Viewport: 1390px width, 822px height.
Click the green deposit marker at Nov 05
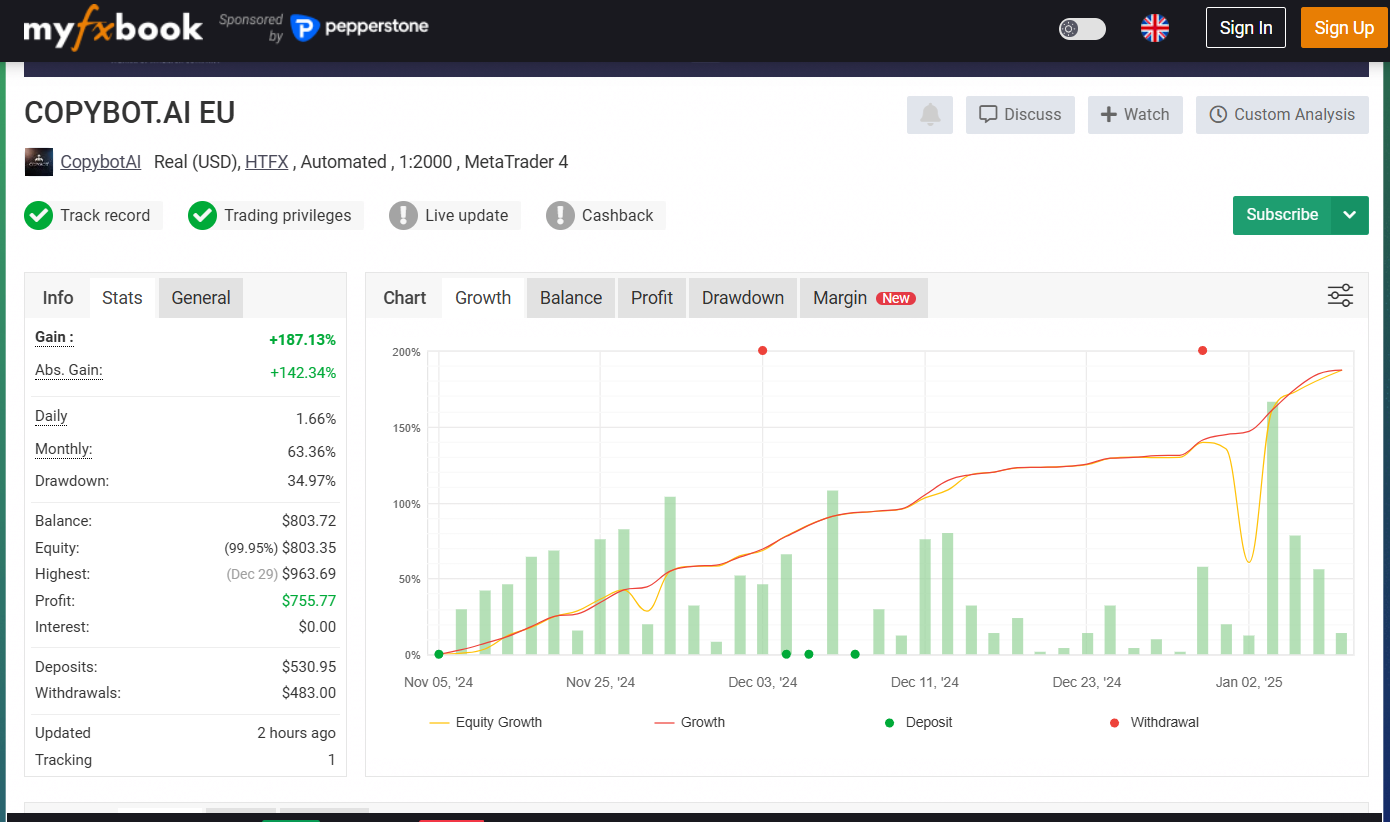coord(439,654)
